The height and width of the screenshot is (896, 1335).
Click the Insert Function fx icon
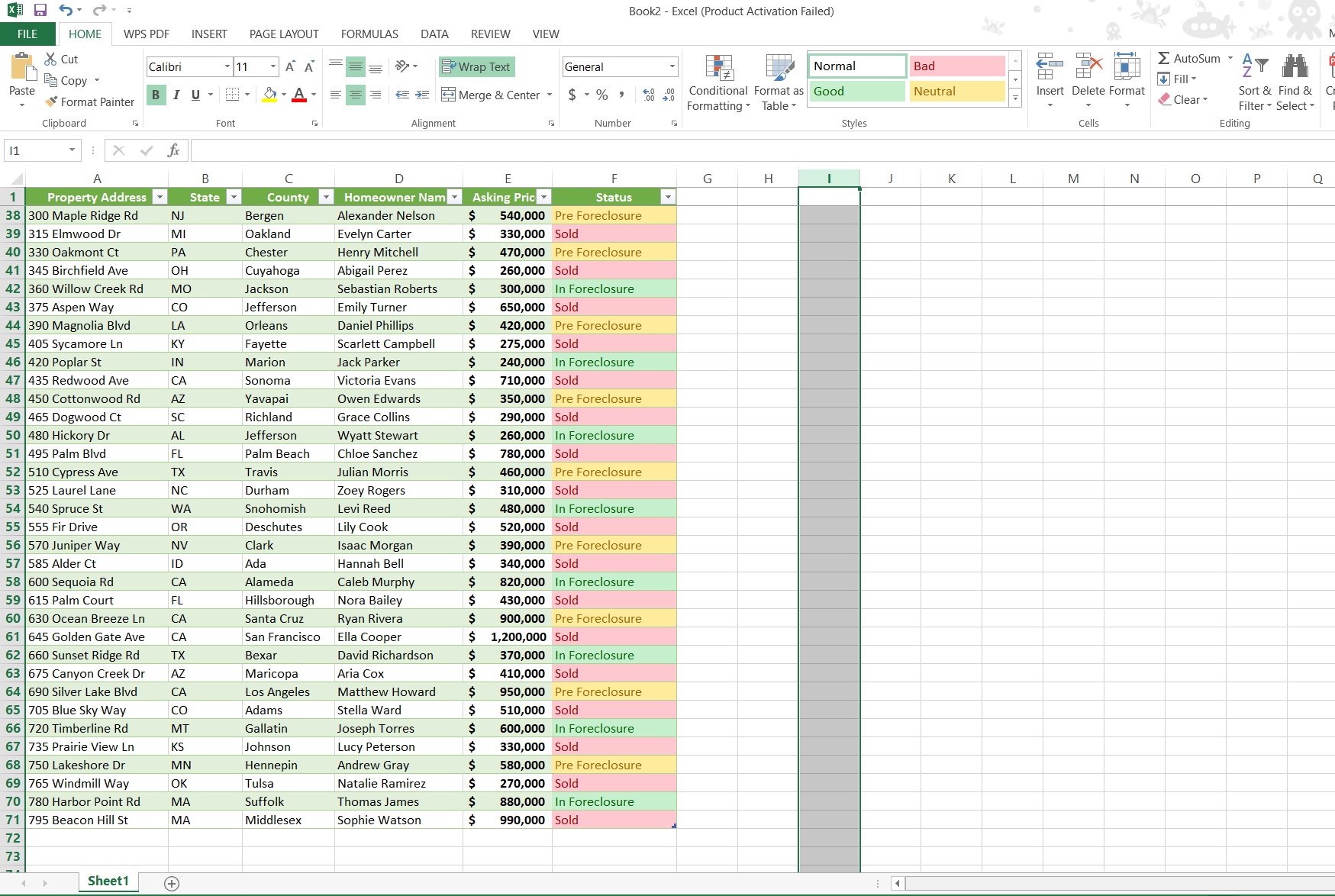(173, 150)
